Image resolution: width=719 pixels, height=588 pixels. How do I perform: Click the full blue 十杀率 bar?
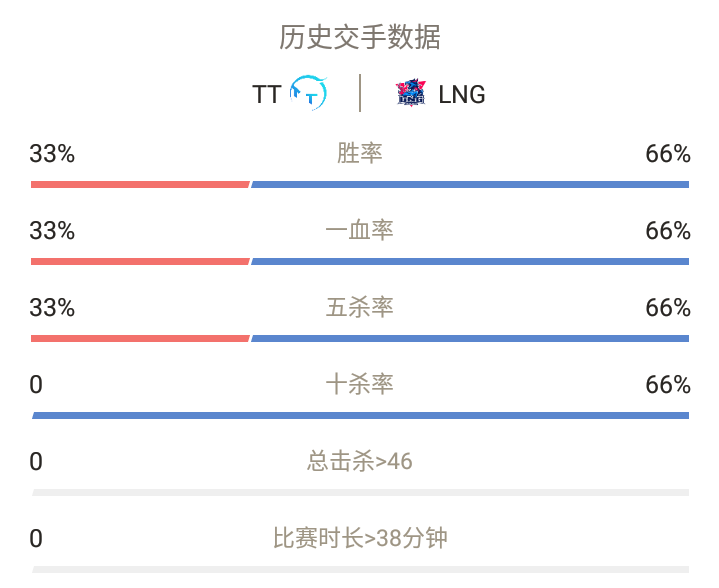(360, 416)
